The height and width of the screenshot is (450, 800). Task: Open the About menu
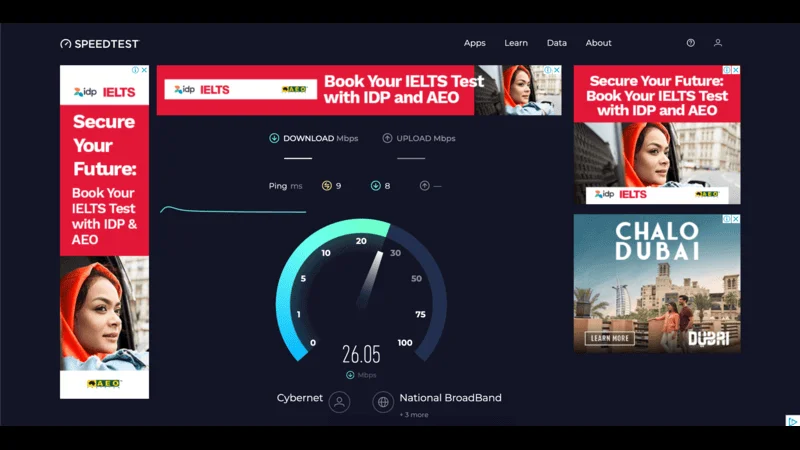pyautogui.click(x=598, y=43)
